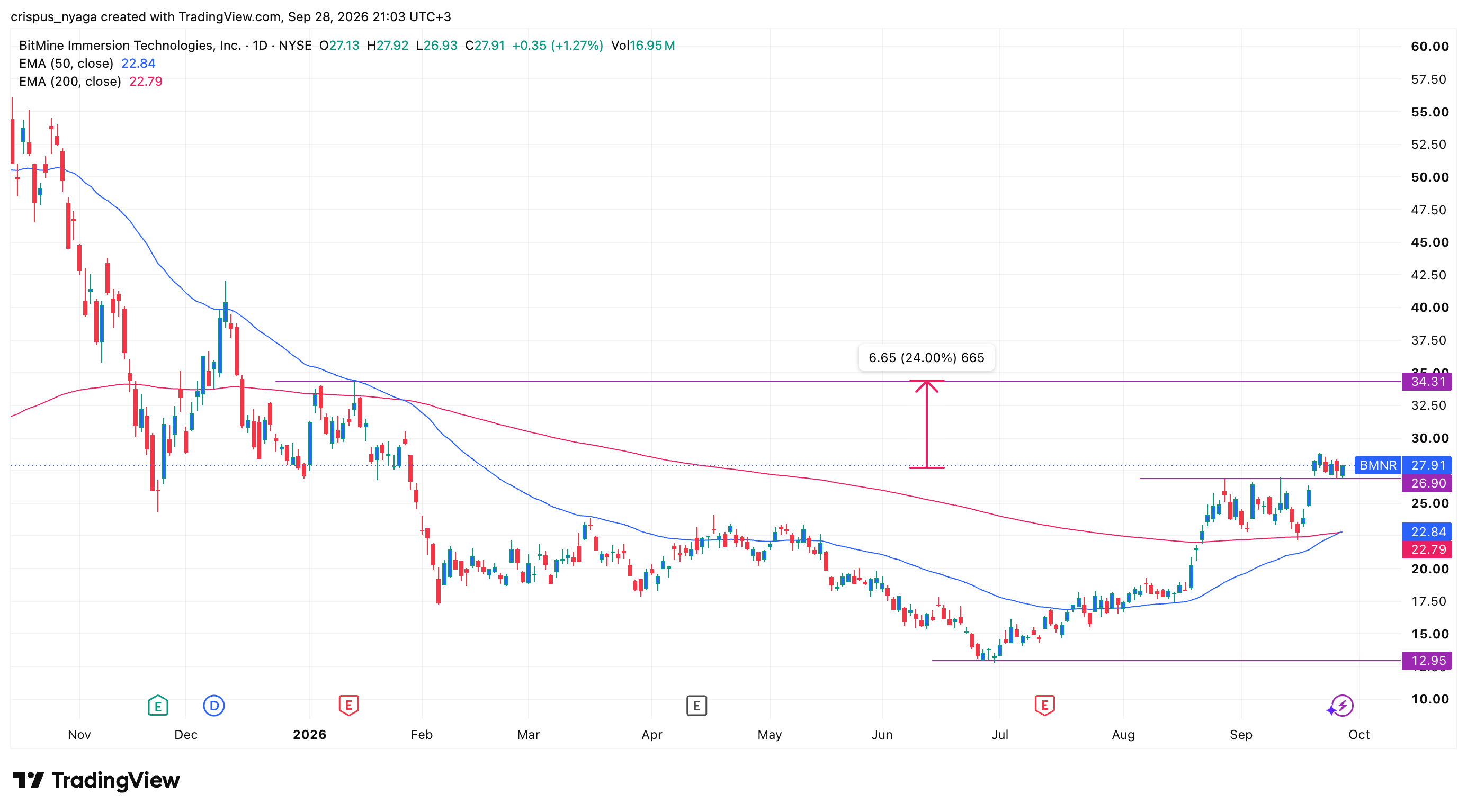Click the O27.13 open value in header
1467x812 pixels.
pos(339,45)
